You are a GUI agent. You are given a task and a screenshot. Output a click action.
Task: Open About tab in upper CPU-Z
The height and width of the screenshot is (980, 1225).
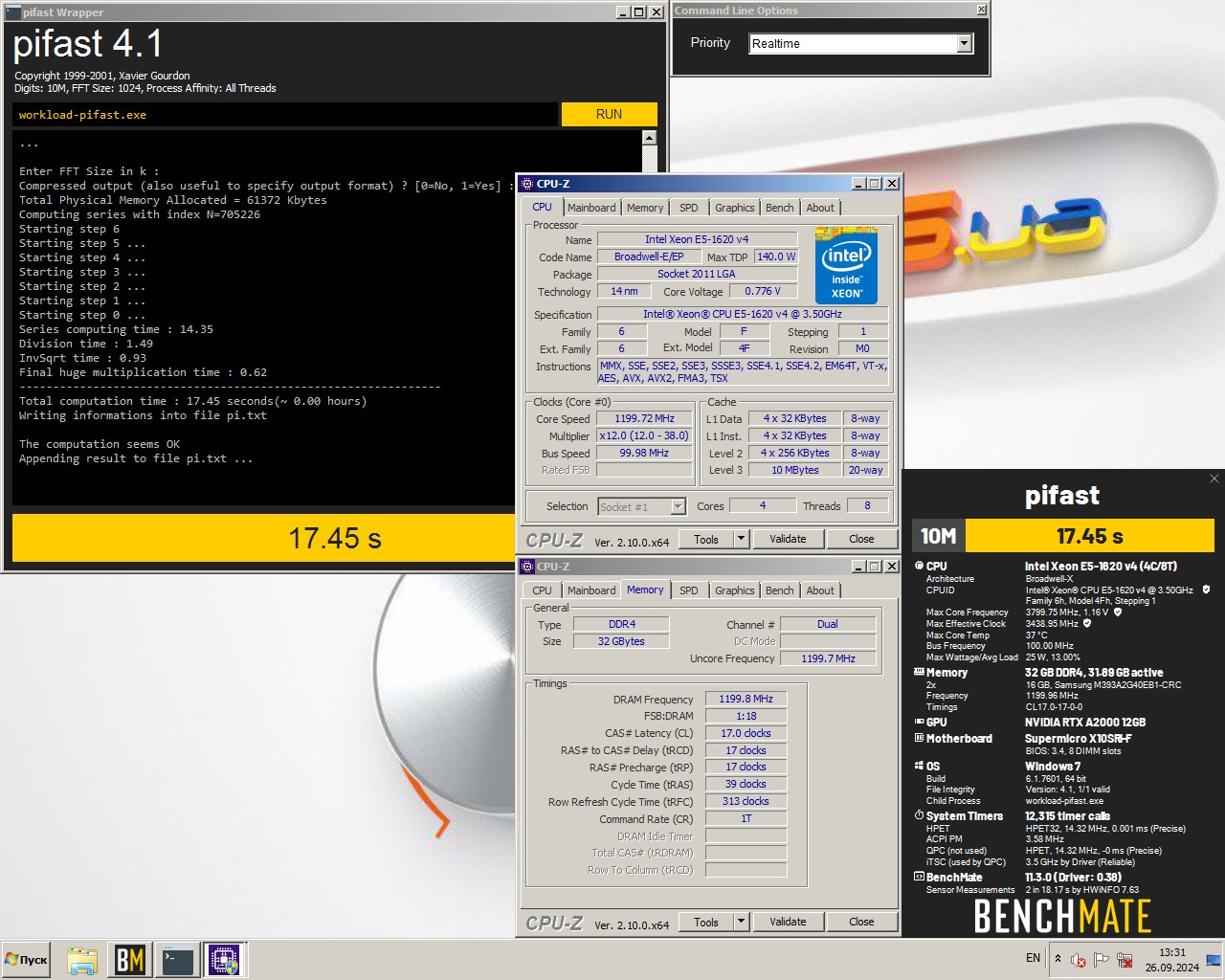(820, 208)
